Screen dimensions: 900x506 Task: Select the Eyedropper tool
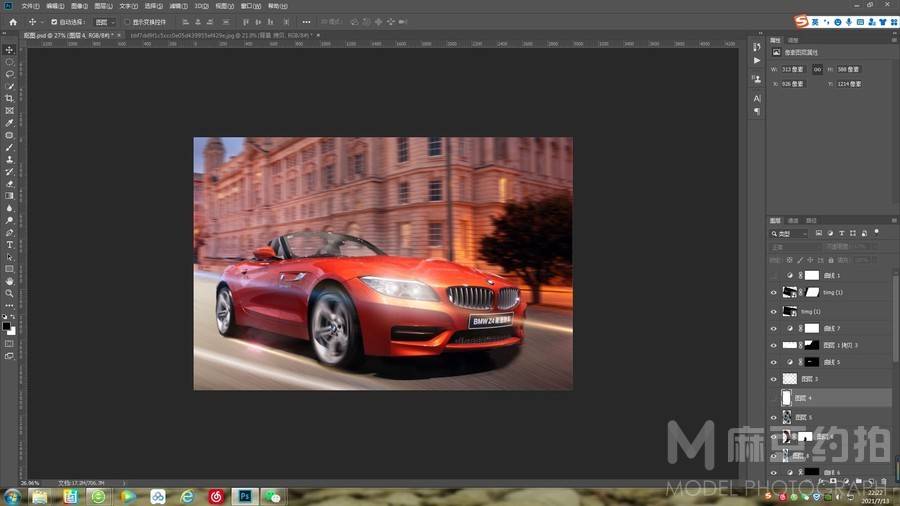click(9, 123)
